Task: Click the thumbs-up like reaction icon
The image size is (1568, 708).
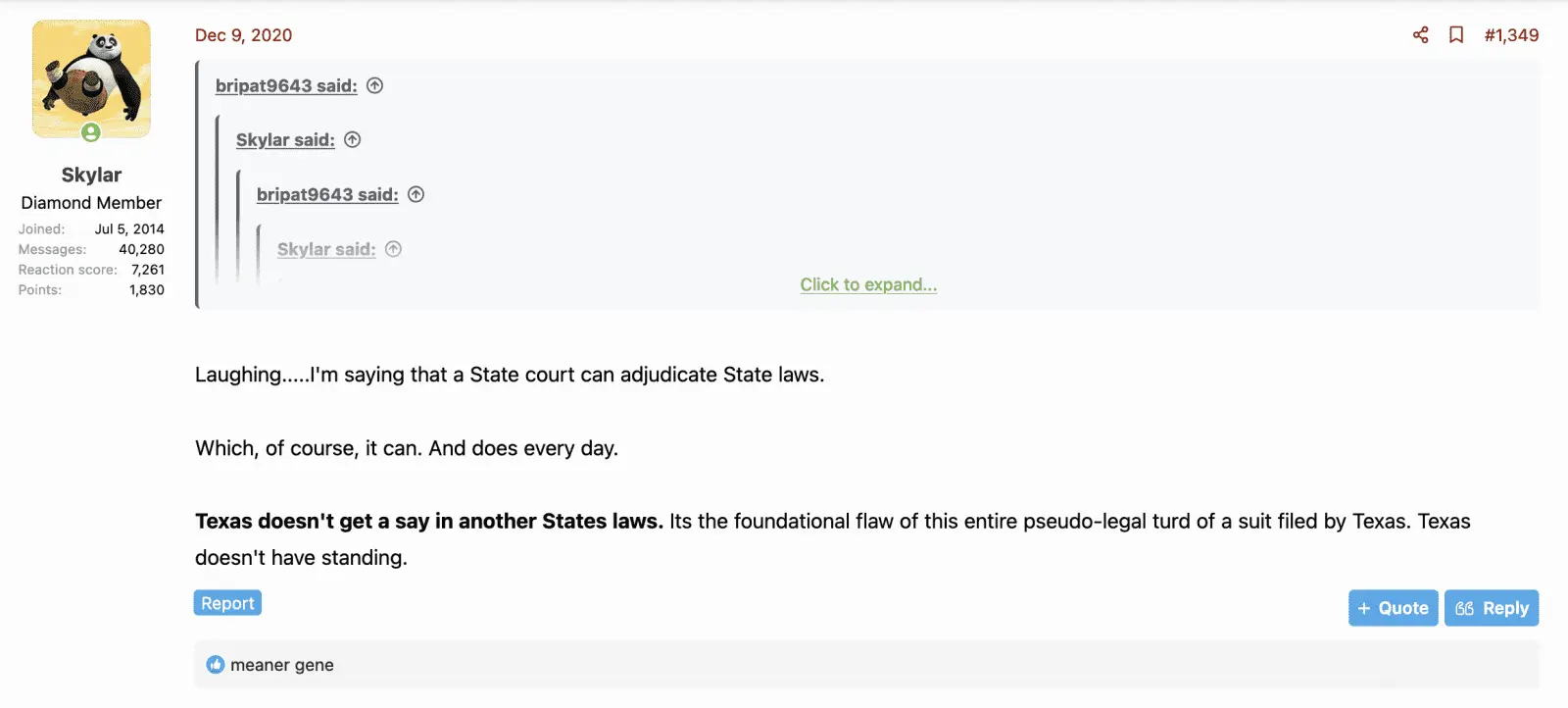Action: 216,665
